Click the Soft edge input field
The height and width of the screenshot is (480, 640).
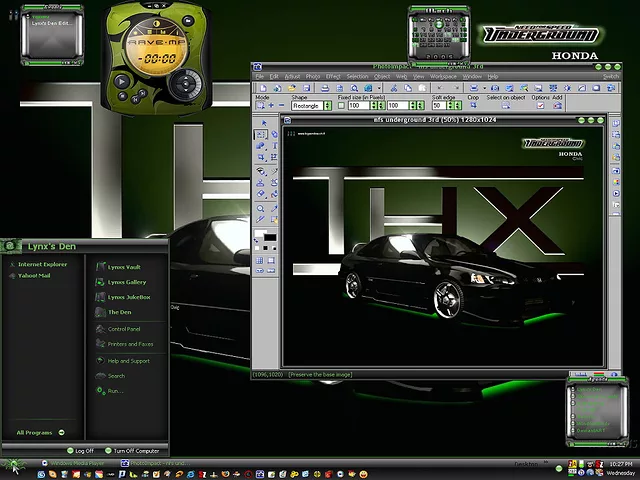439,106
